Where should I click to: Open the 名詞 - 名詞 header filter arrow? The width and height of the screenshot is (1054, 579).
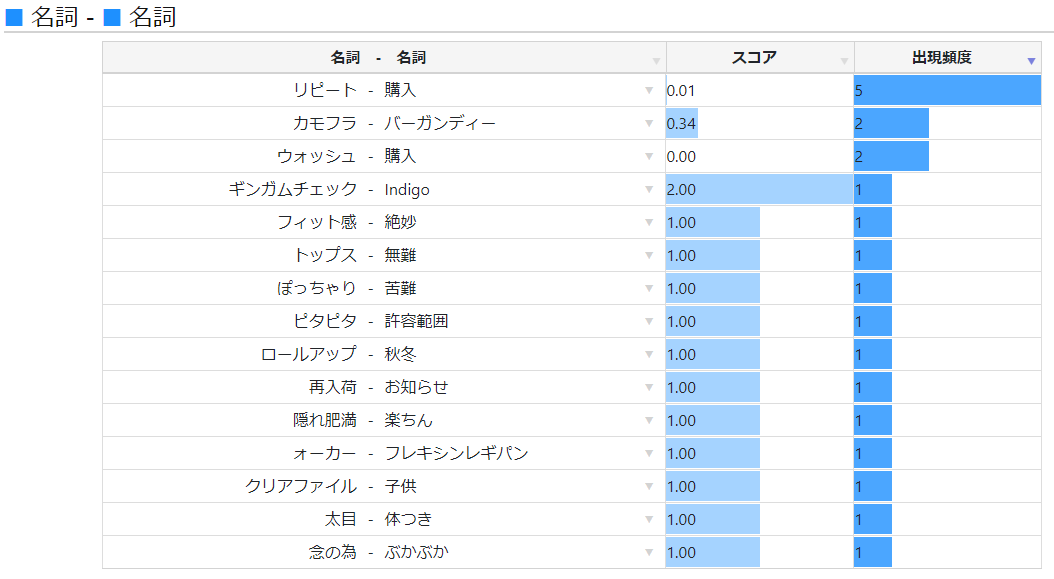(x=656, y=61)
